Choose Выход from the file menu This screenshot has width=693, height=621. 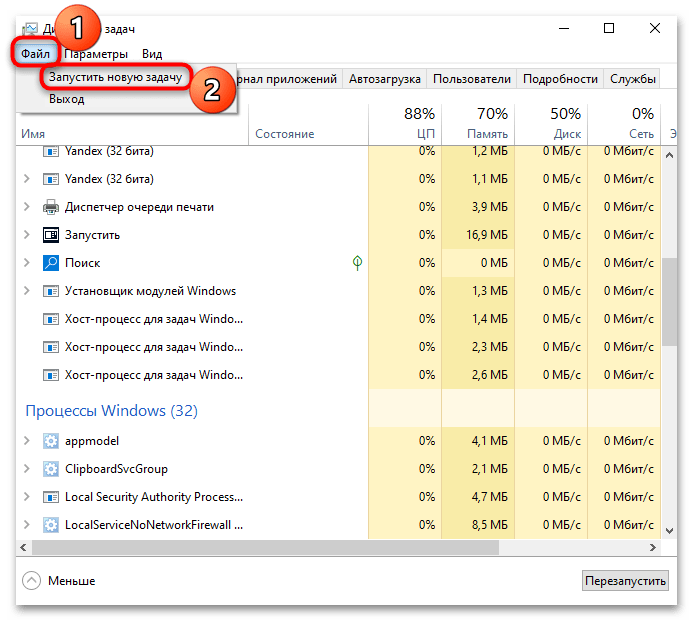pyautogui.click(x=67, y=99)
